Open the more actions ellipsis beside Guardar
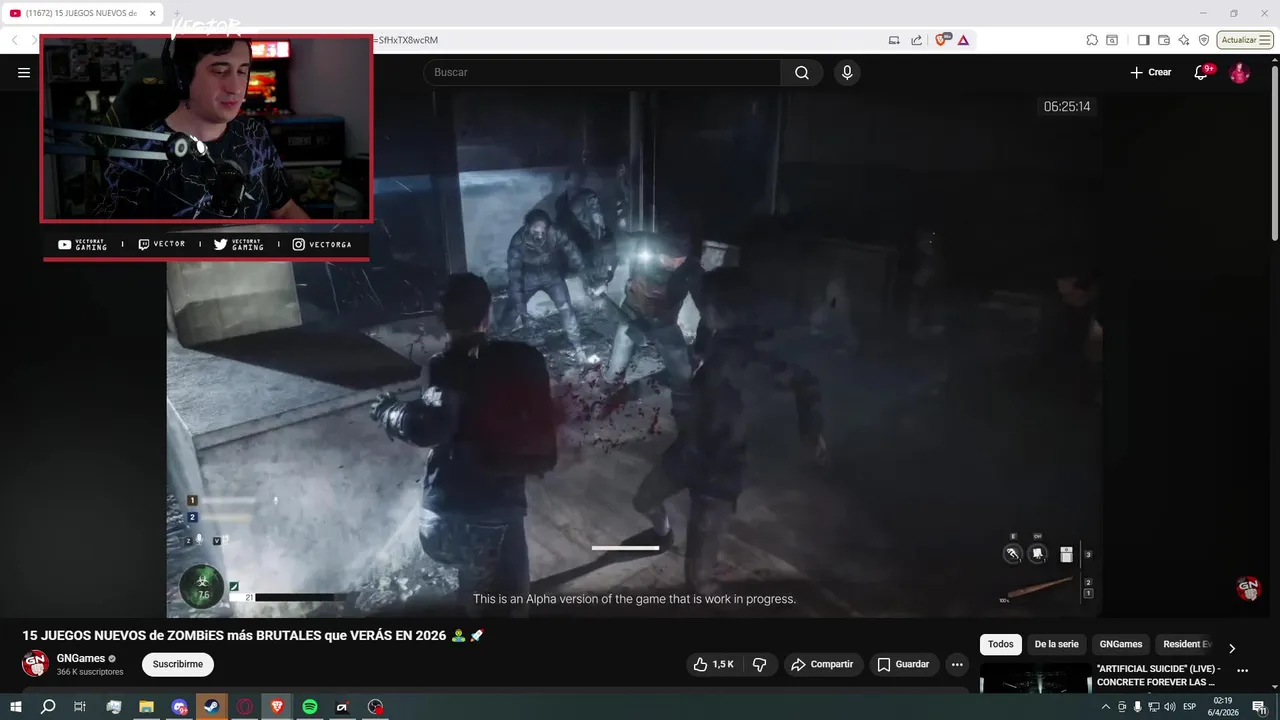 (957, 664)
